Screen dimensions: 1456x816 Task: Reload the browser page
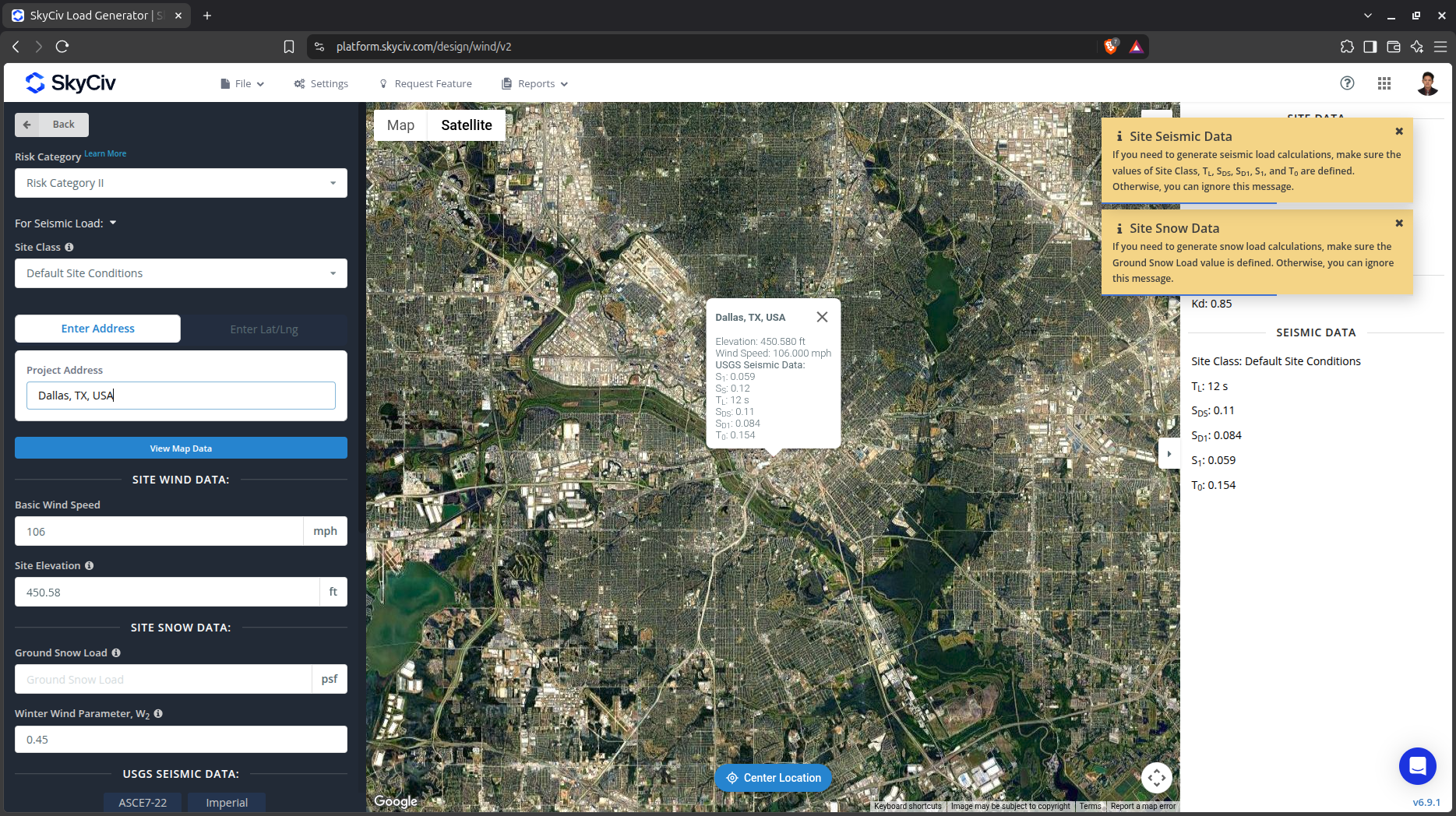[62, 47]
